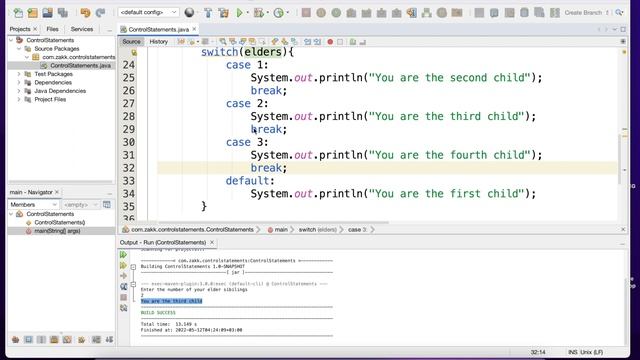Click the red Toggle Breakpoint editor icon
The height and width of the screenshot is (360, 640).
pyautogui.click(x=330, y=42)
